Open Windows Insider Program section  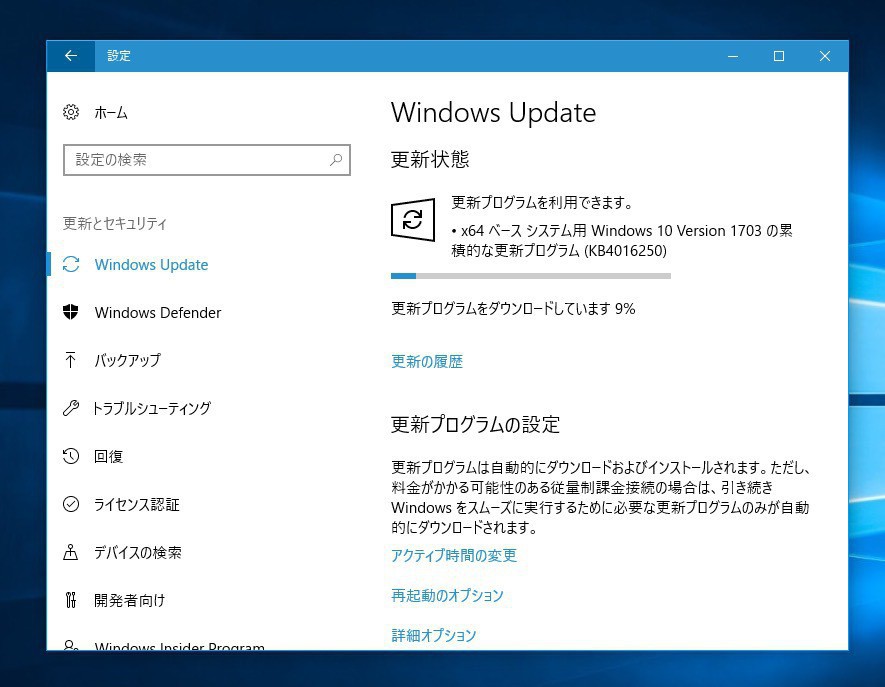pos(179,646)
